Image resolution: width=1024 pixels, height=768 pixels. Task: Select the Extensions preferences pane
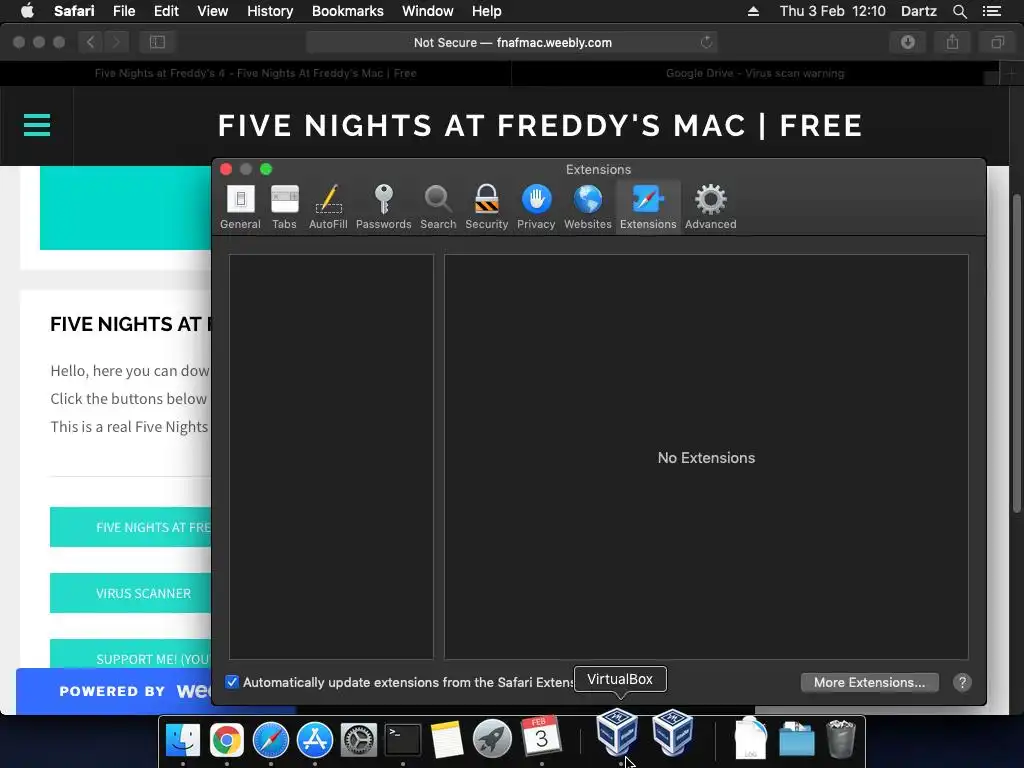[x=648, y=207]
